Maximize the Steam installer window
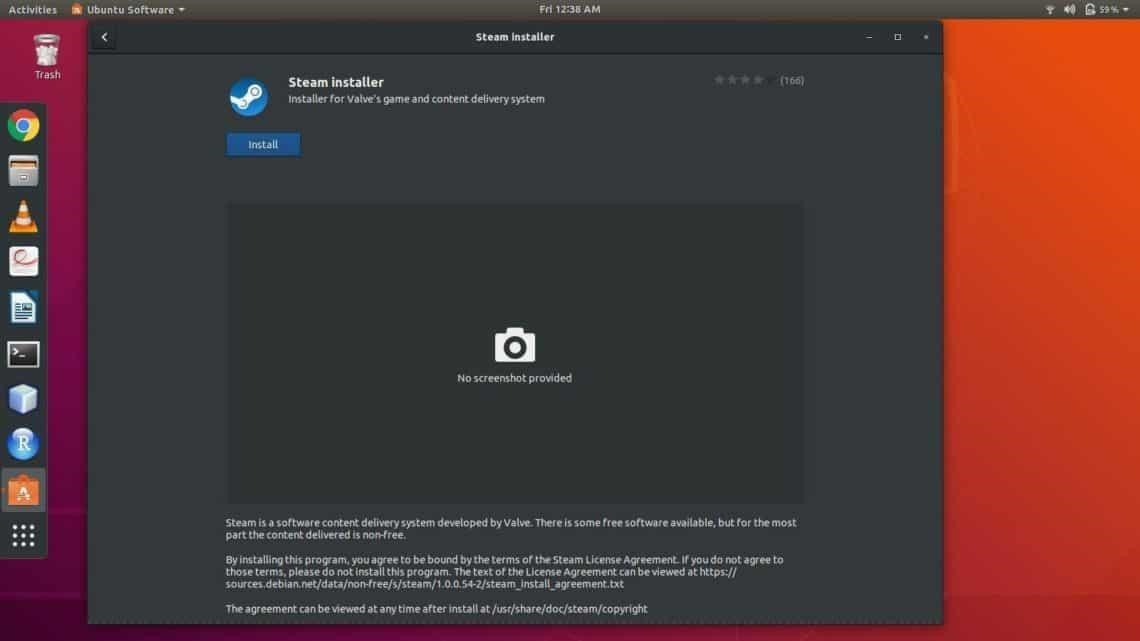Viewport: 1140px width, 641px height. tap(898, 37)
